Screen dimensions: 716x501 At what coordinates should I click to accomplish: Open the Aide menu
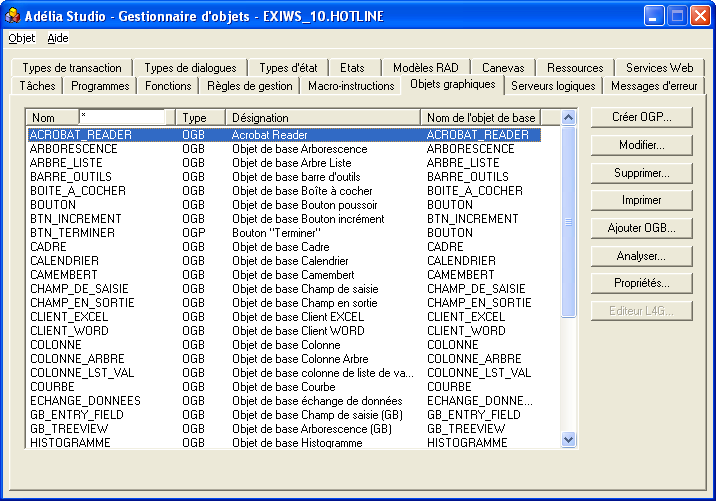58,38
